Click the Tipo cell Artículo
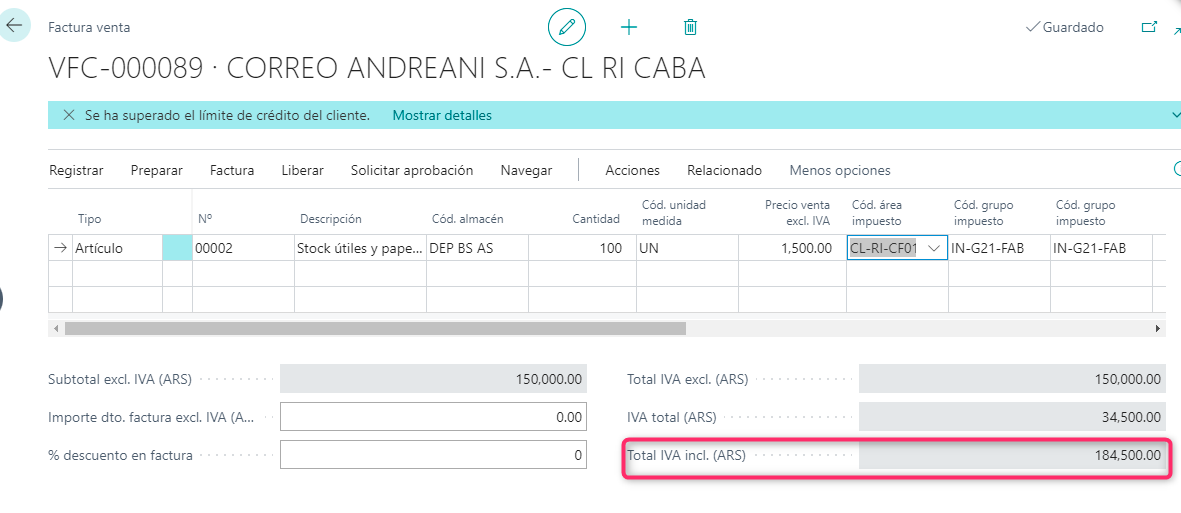 [117, 248]
